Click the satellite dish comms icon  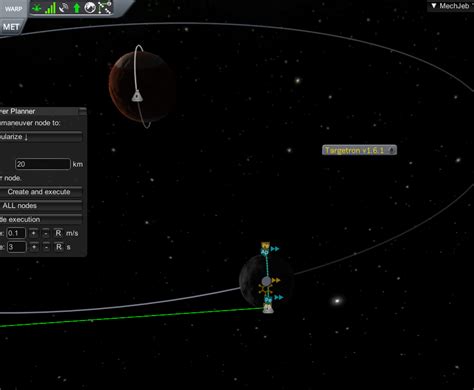(x=63, y=8)
